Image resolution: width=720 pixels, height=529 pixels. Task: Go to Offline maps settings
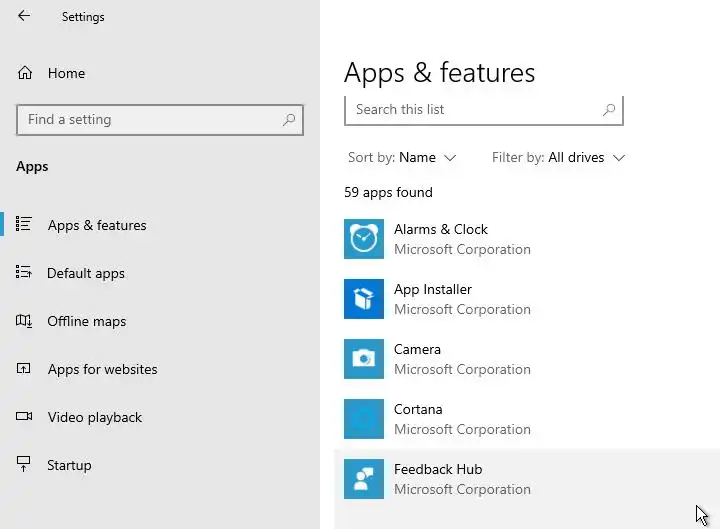click(x=87, y=321)
